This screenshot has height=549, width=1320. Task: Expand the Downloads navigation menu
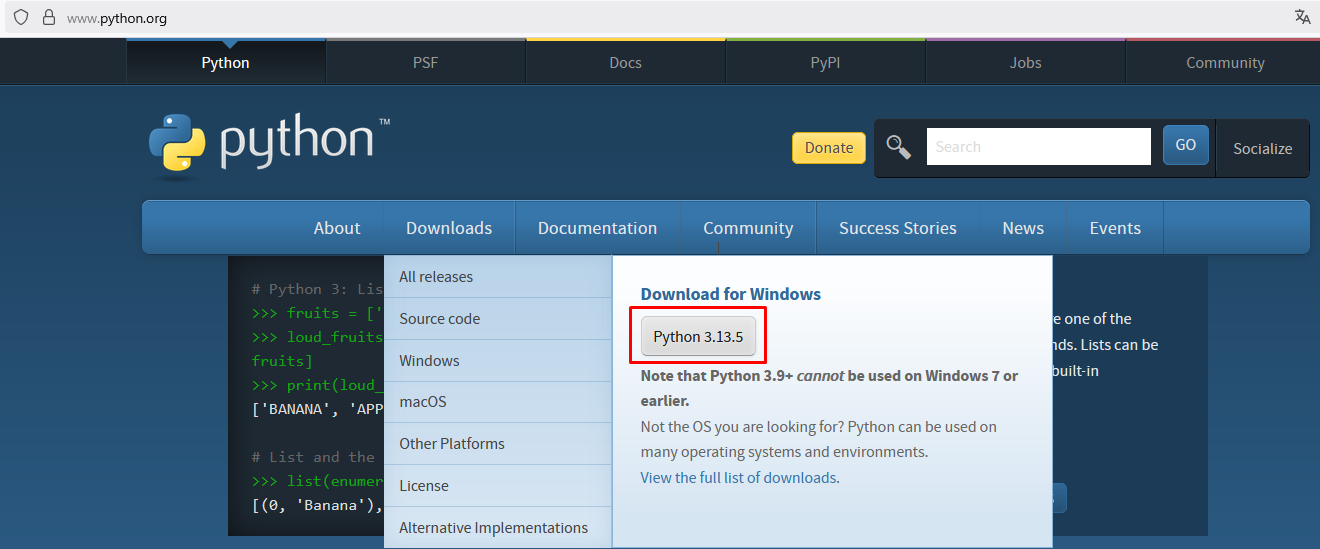point(449,228)
